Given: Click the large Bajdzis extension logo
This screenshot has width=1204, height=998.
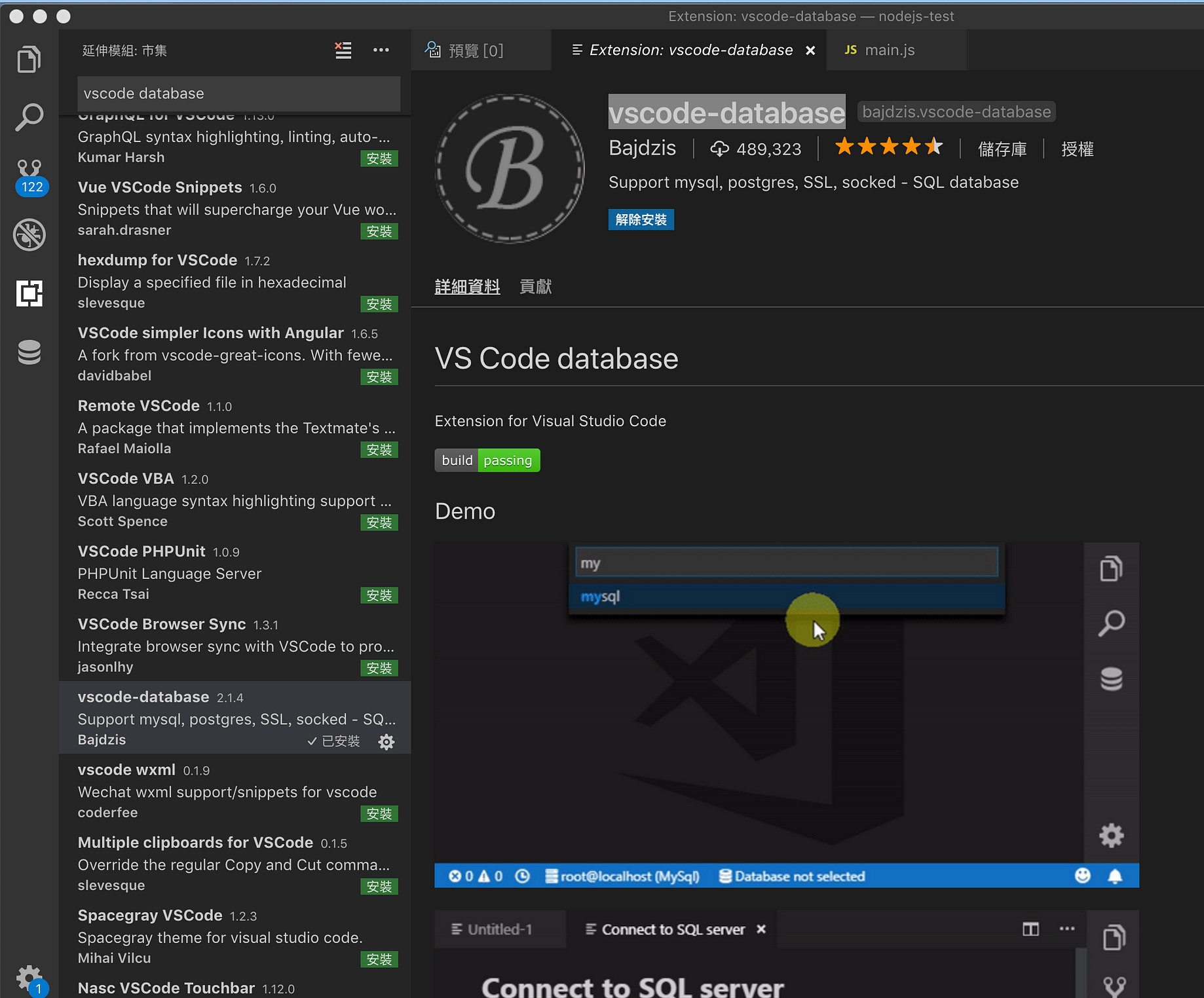Looking at the screenshot, I should tap(510, 168).
